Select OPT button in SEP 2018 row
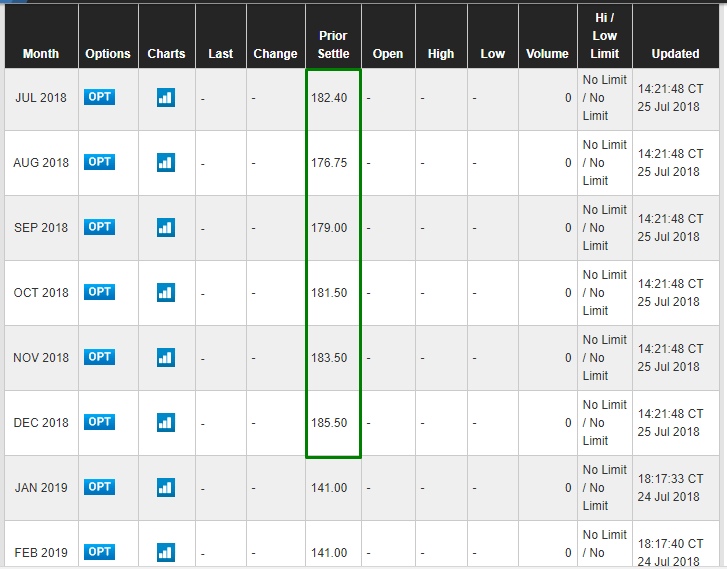Screen dimensions: 727x569 coord(99,227)
